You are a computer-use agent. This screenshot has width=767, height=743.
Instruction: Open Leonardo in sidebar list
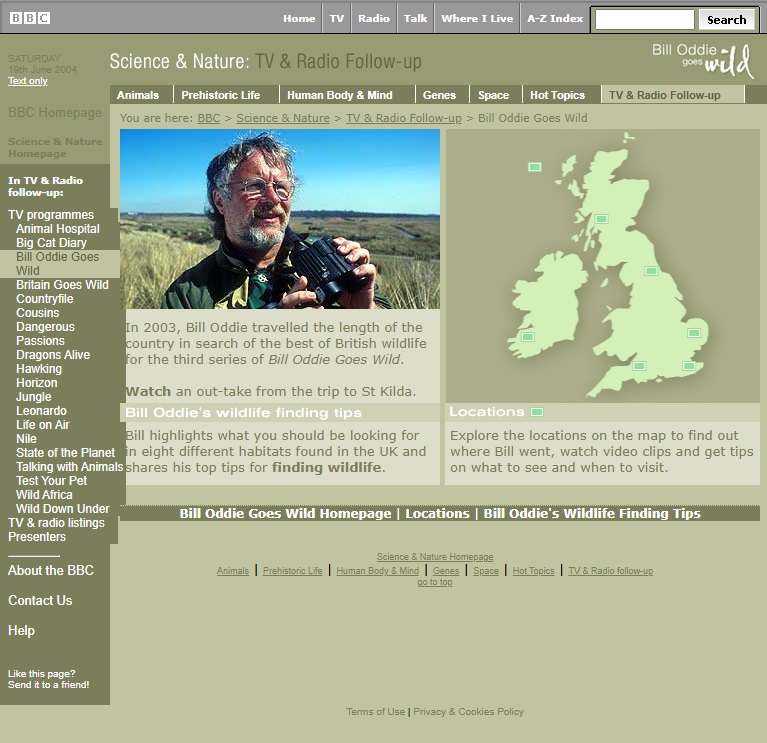[41, 411]
